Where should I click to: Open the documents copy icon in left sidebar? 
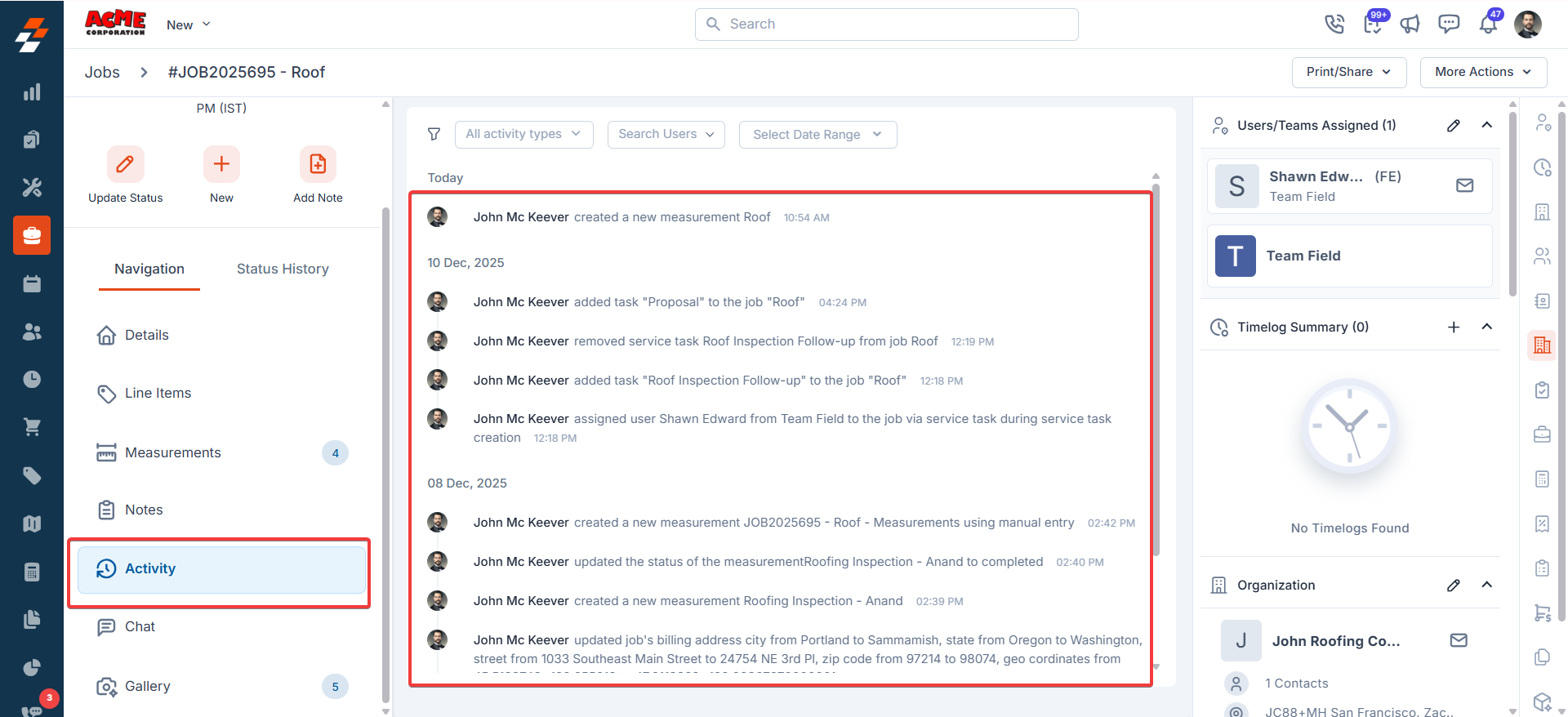point(32,619)
